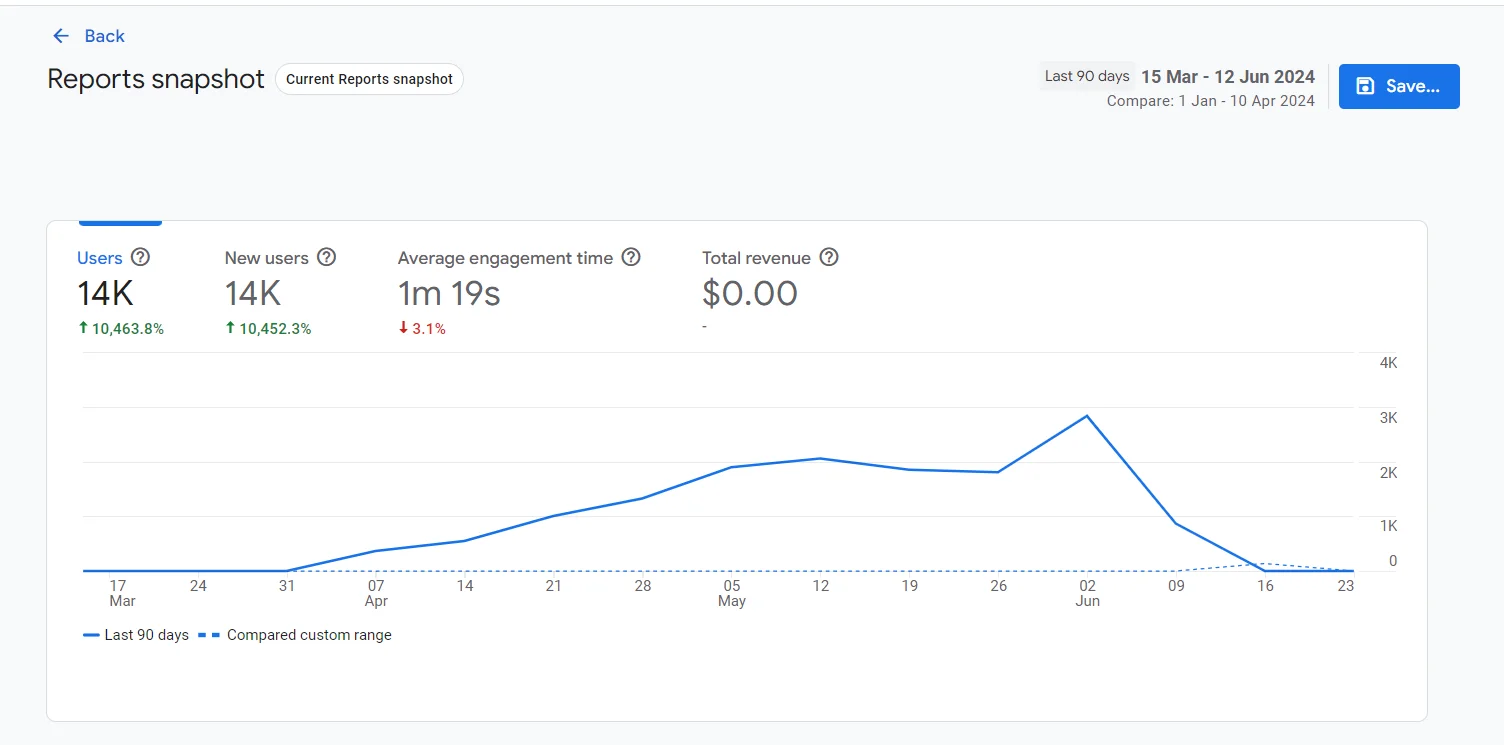Image resolution: width=1504 pixels, height=745 pixels.
Task: Click the chart data point at 12 May
Action: (x=821, y=458)
